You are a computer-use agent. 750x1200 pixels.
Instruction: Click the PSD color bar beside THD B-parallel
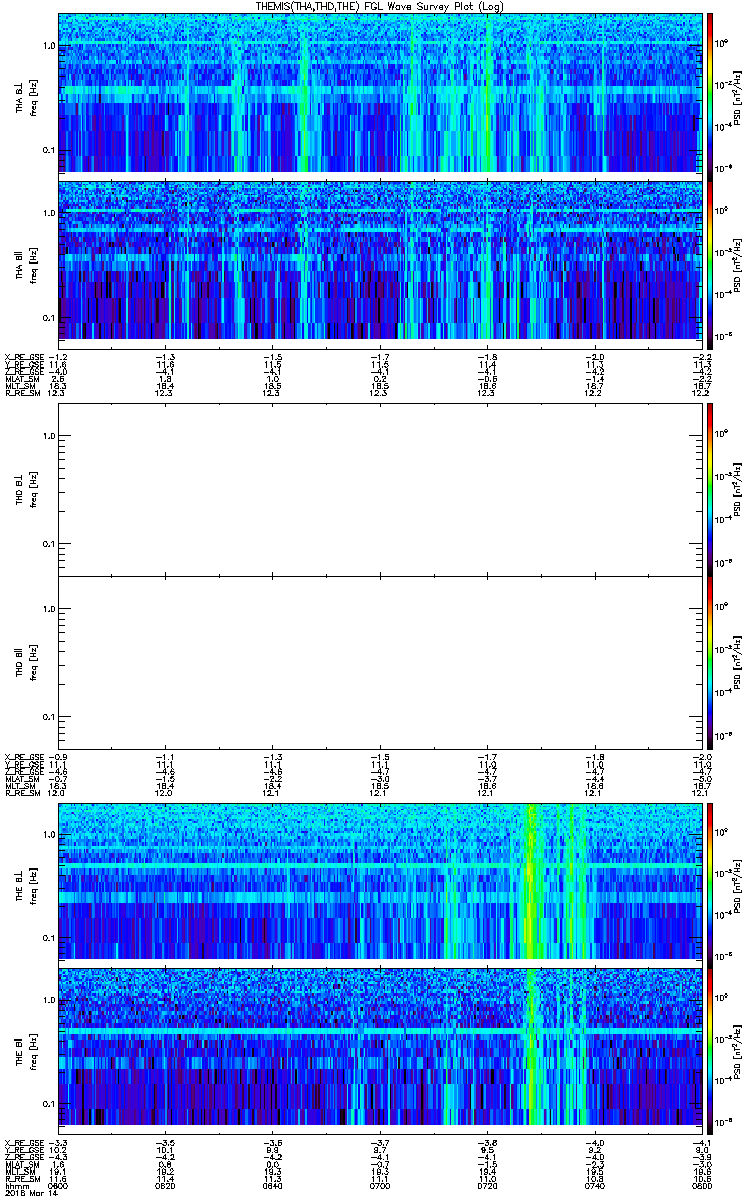point(710,662)
